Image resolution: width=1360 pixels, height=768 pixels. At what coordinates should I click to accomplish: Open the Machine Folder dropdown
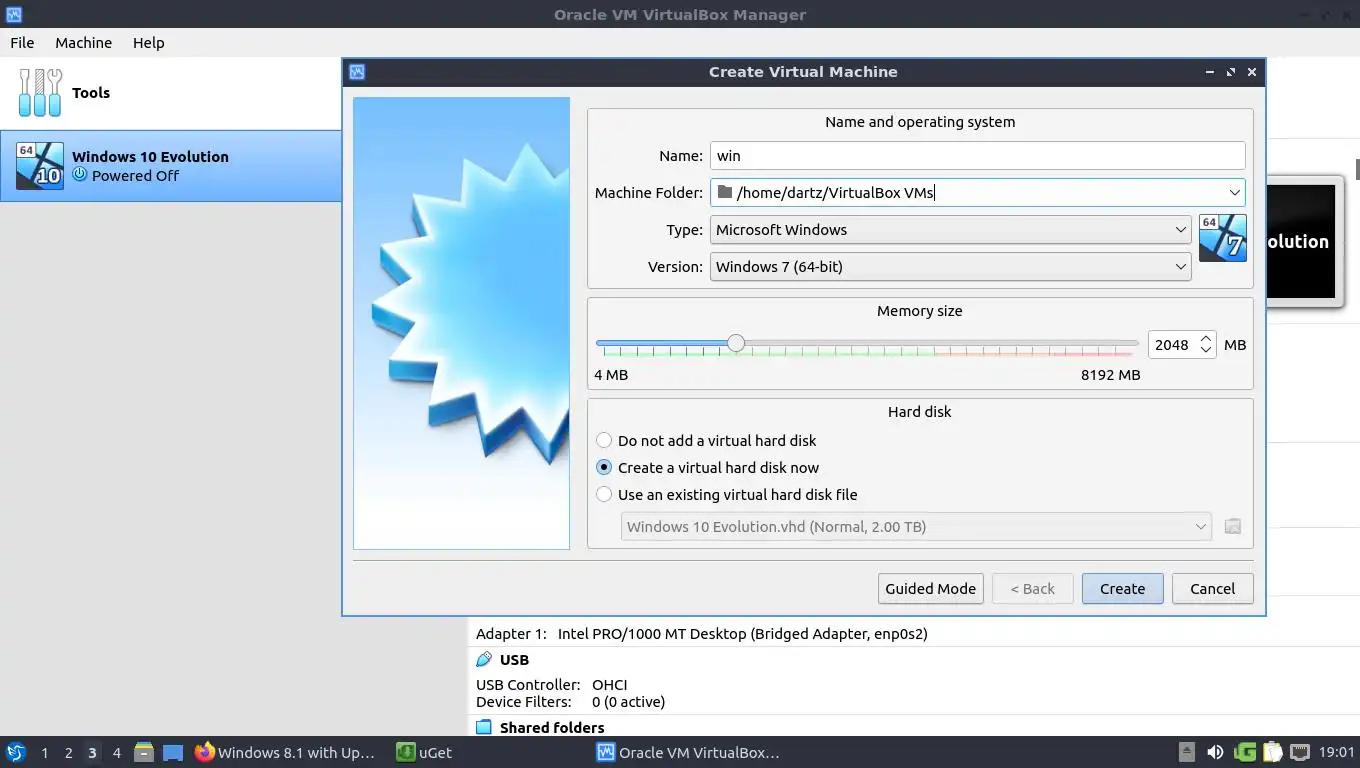point(1234,192)
